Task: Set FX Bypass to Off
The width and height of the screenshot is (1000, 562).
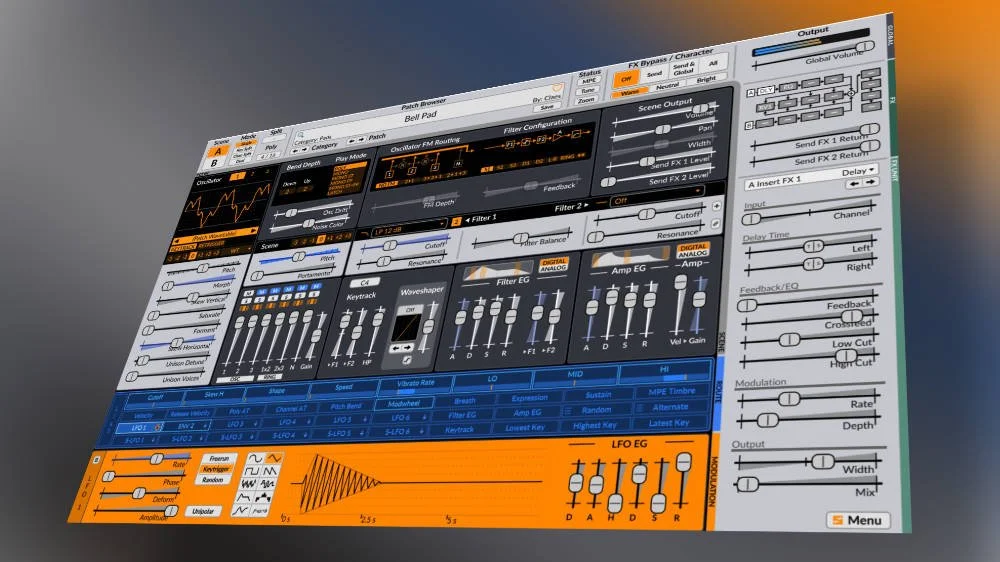Action: point(626,78)
